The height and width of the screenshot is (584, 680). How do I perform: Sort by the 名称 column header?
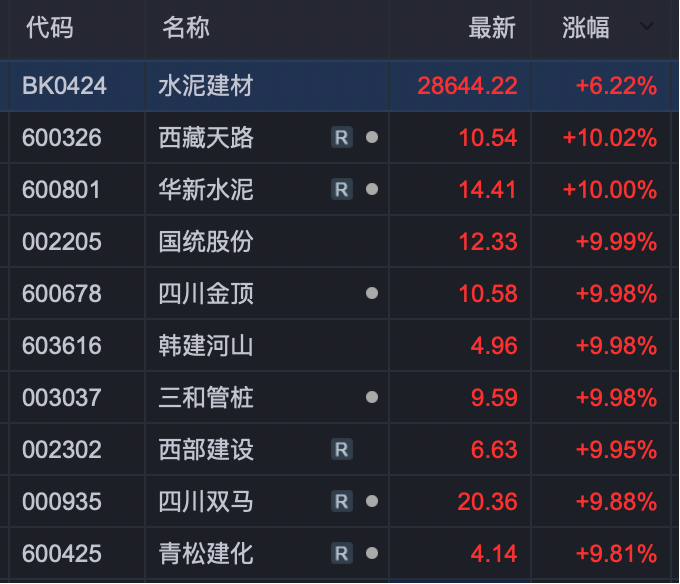(x=186, y=28)
